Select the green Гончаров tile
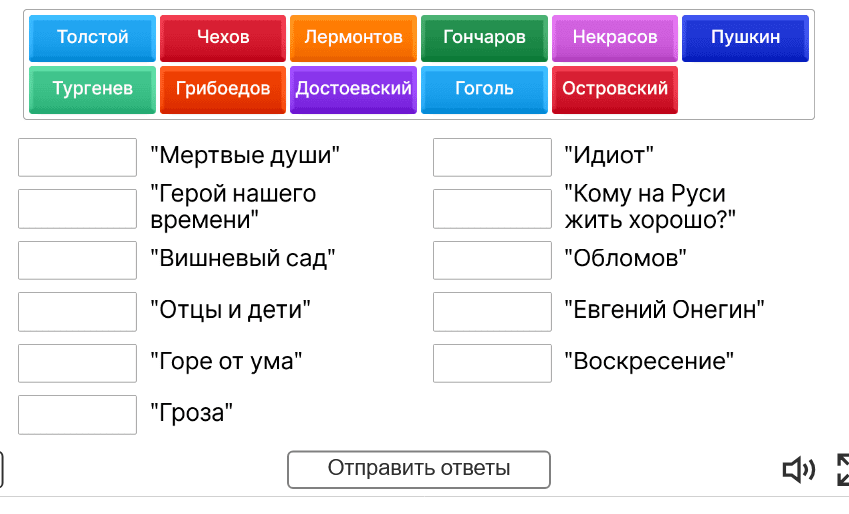This screenshot has height=514, width=849. point(484,38)
